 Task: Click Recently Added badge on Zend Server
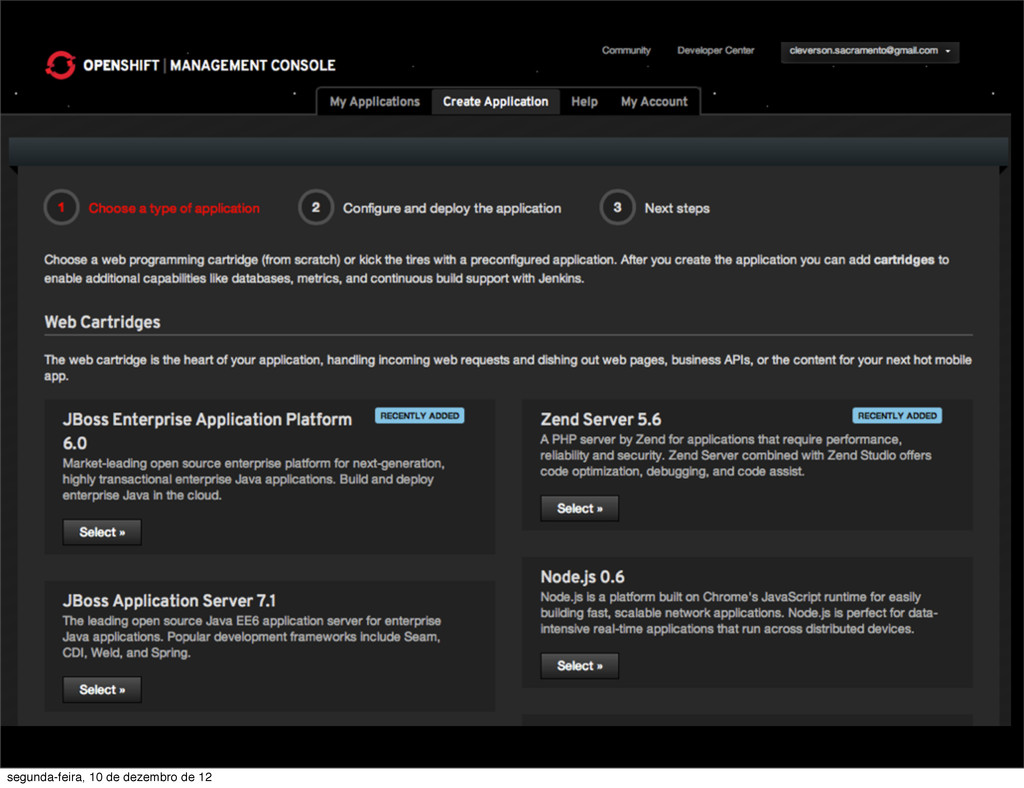pos(897,416)
